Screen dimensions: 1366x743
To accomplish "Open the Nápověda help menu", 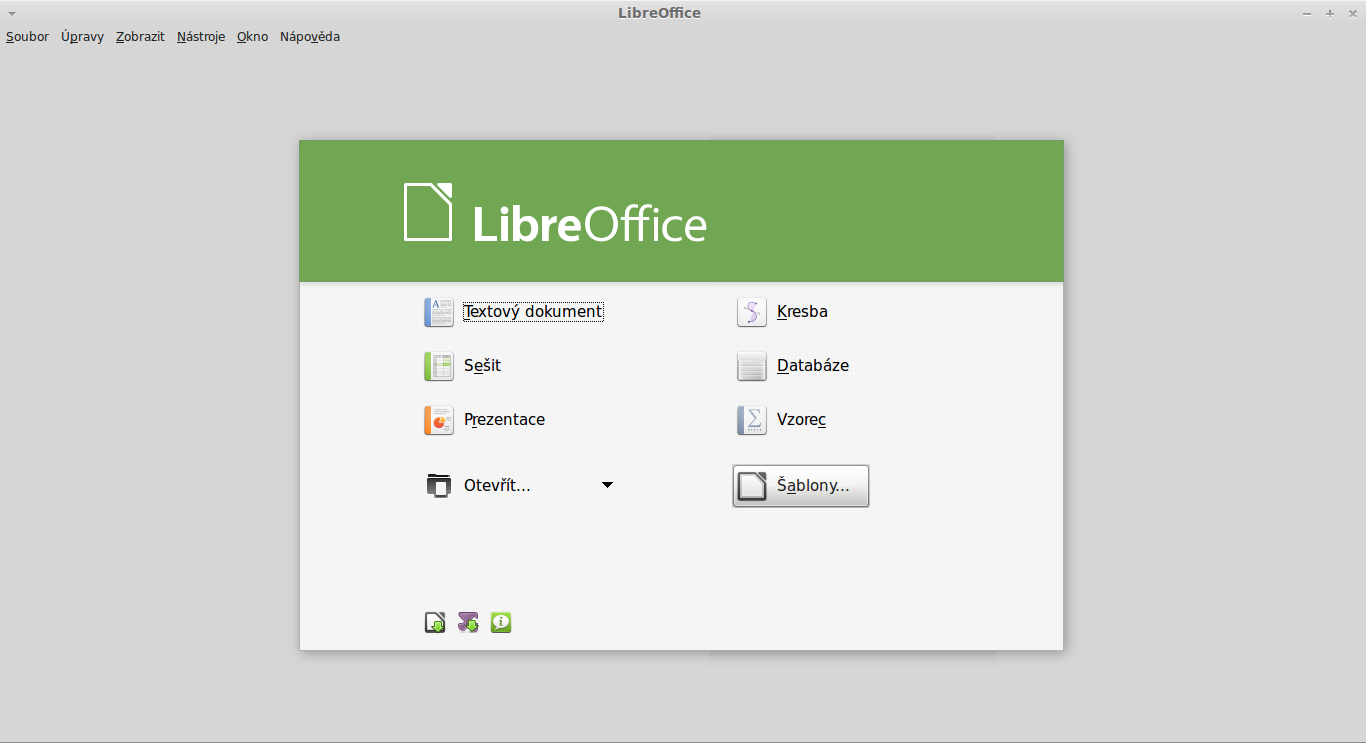I will click(x=310, y=37).
